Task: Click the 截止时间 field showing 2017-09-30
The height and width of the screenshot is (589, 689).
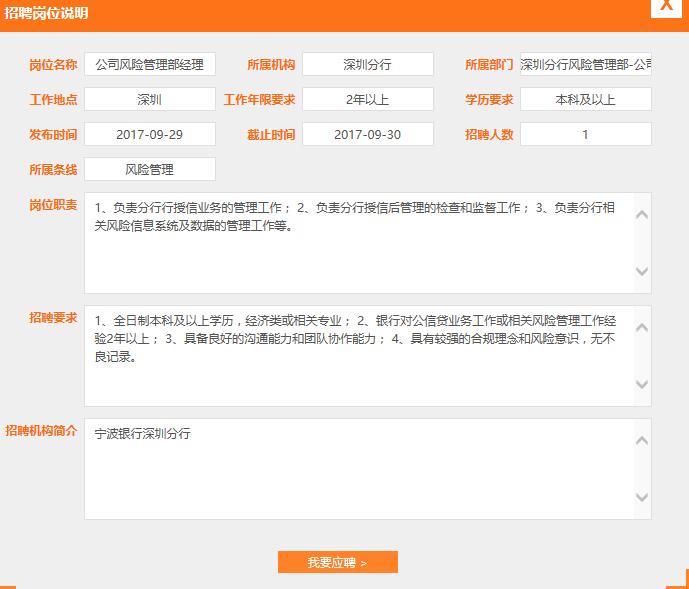Action: pos(367,134)
